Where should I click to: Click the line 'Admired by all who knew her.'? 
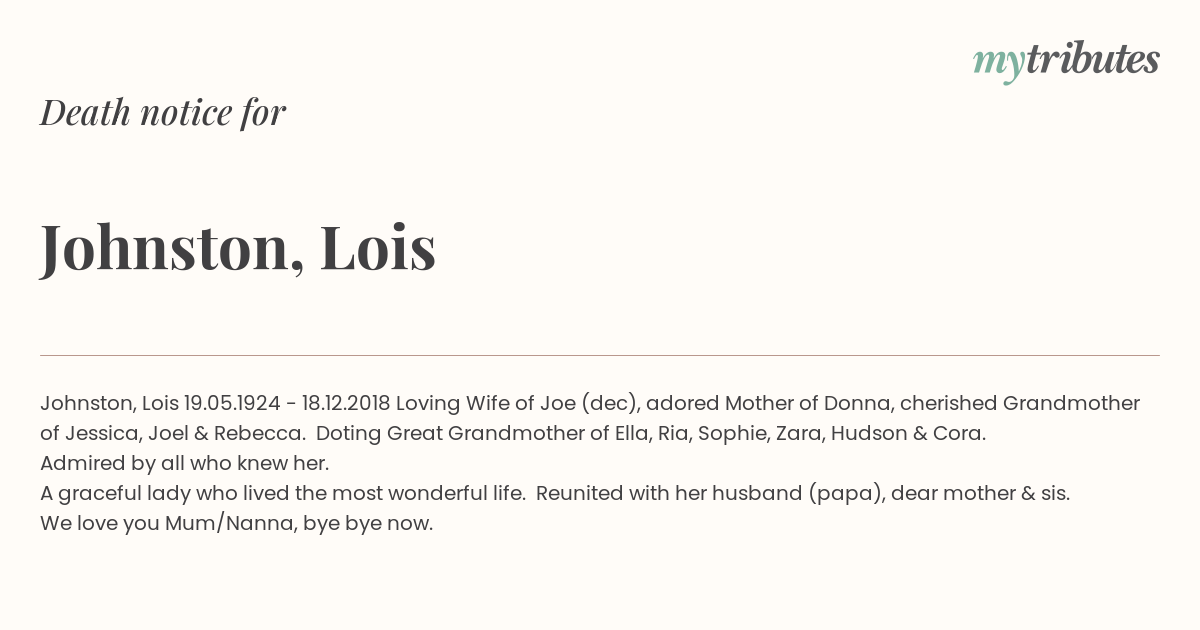pos(184,463)
